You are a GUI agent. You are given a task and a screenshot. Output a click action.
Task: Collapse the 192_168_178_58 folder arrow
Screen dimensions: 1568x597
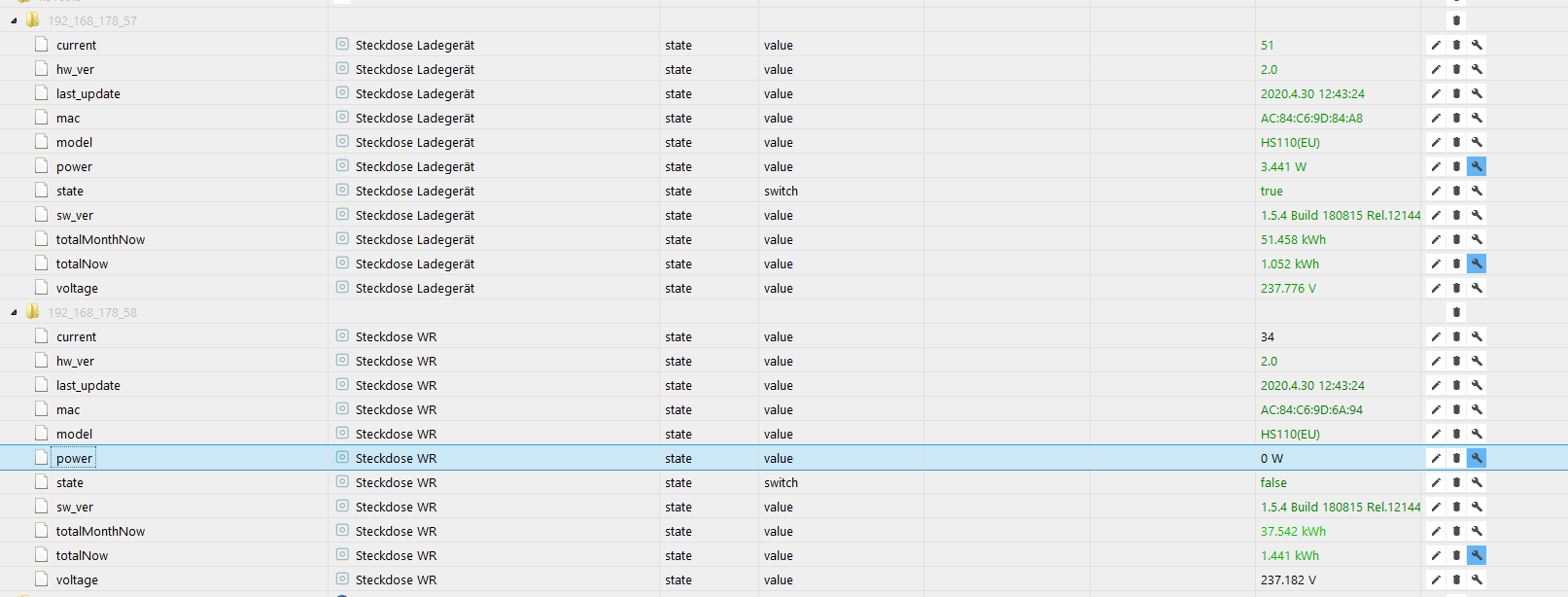14,312
